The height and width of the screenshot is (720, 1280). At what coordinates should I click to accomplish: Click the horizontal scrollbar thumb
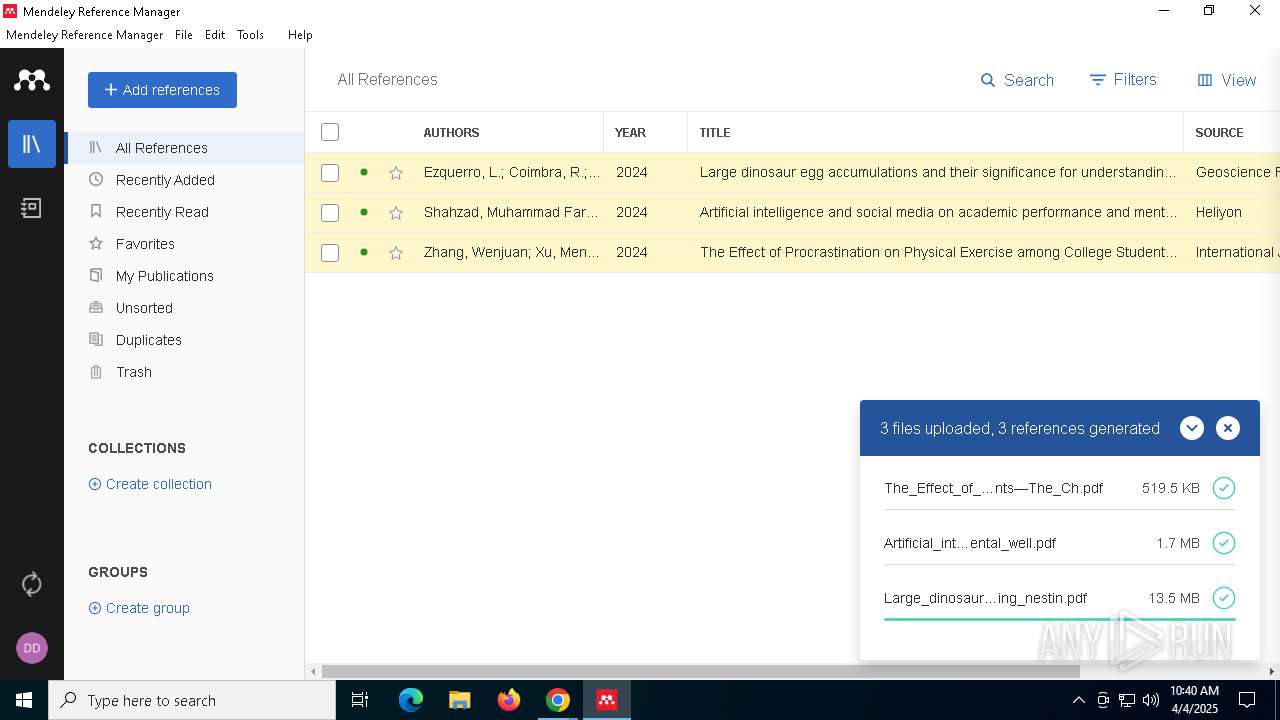click(x=700, y=671)
